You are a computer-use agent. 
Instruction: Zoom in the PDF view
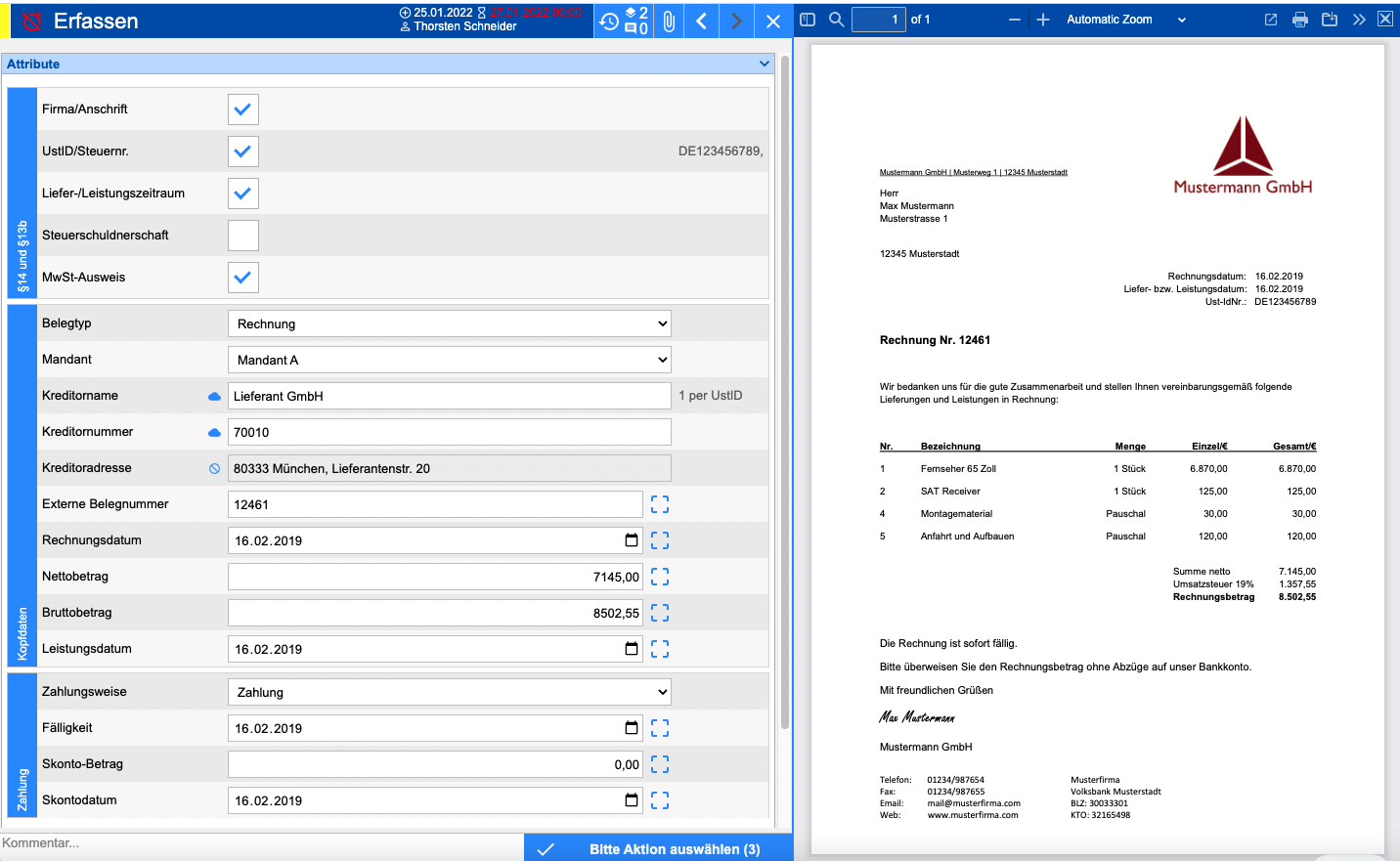[1043, 20]
